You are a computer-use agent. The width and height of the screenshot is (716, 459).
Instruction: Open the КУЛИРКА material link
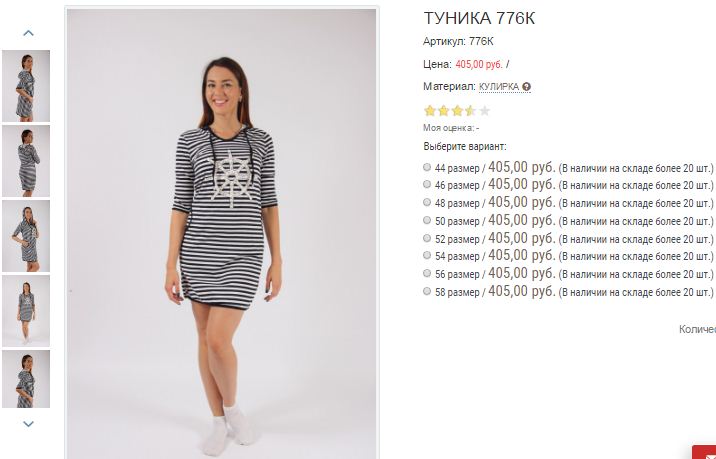point(499,86)
